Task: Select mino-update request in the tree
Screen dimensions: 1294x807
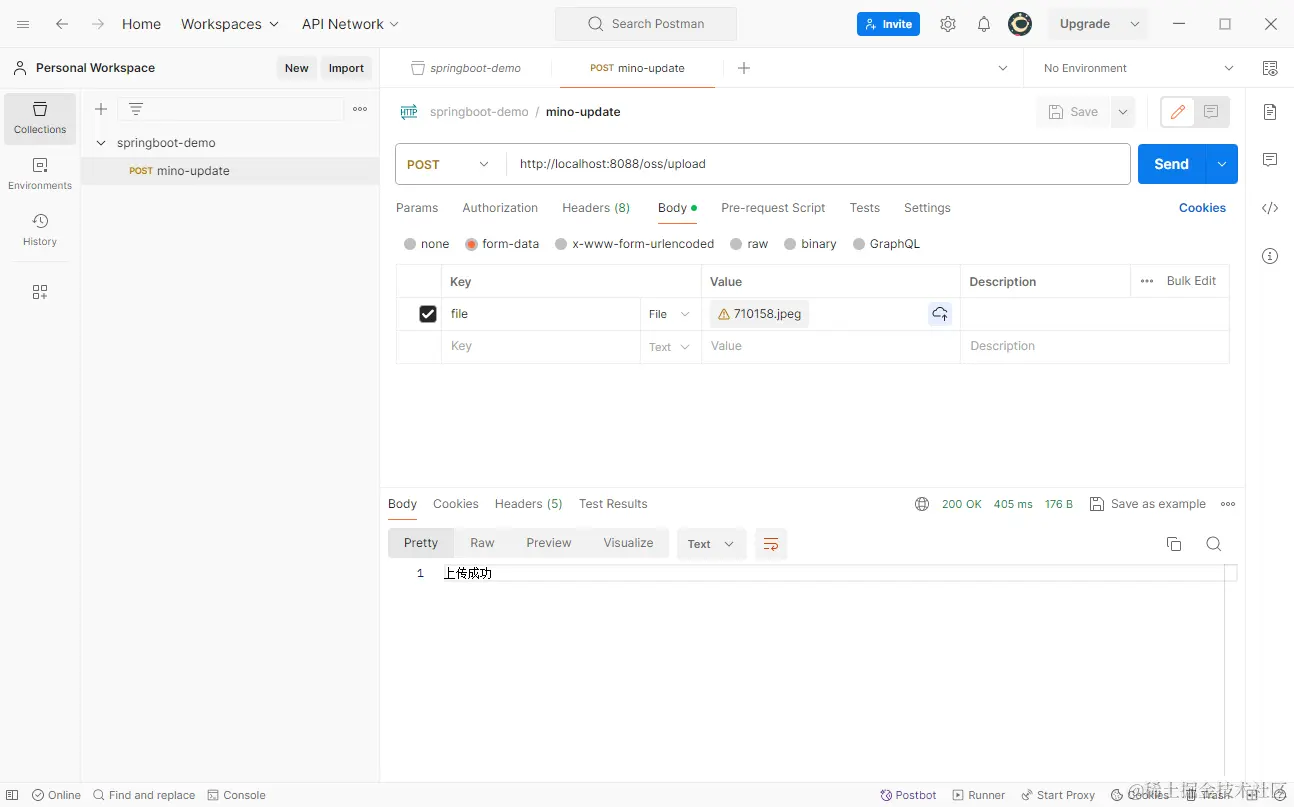Action: click(x=230, y=171)
